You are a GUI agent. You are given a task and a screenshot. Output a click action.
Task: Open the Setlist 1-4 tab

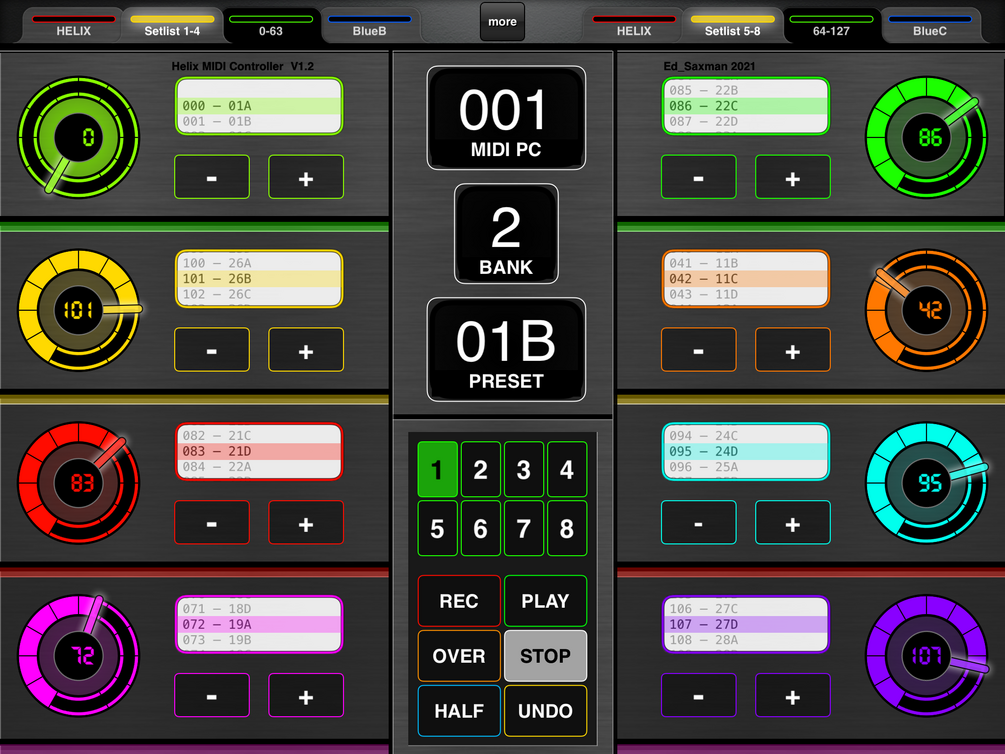[x=172, y=26]
